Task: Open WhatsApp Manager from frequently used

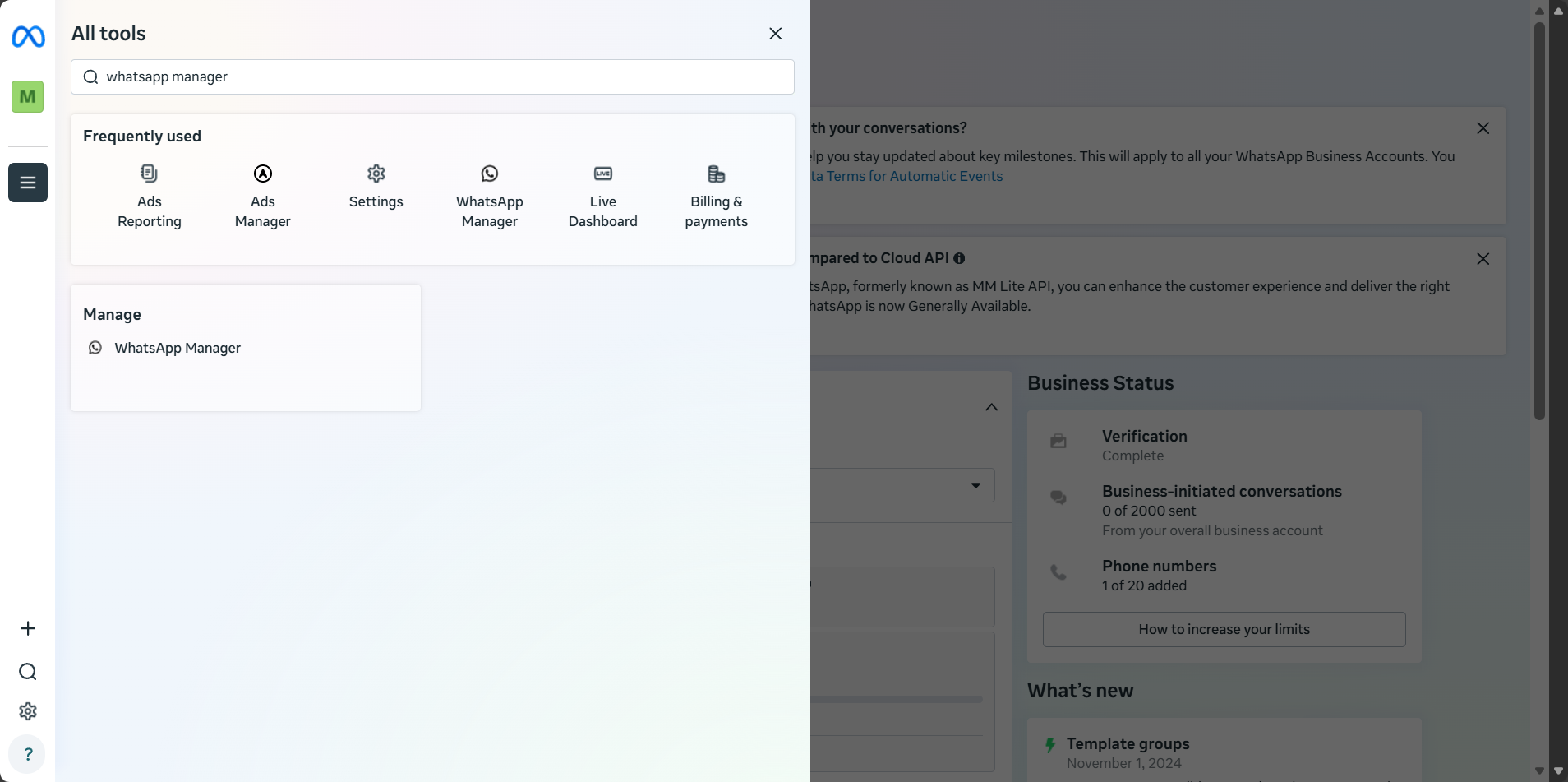Action: tap(490, 197)
